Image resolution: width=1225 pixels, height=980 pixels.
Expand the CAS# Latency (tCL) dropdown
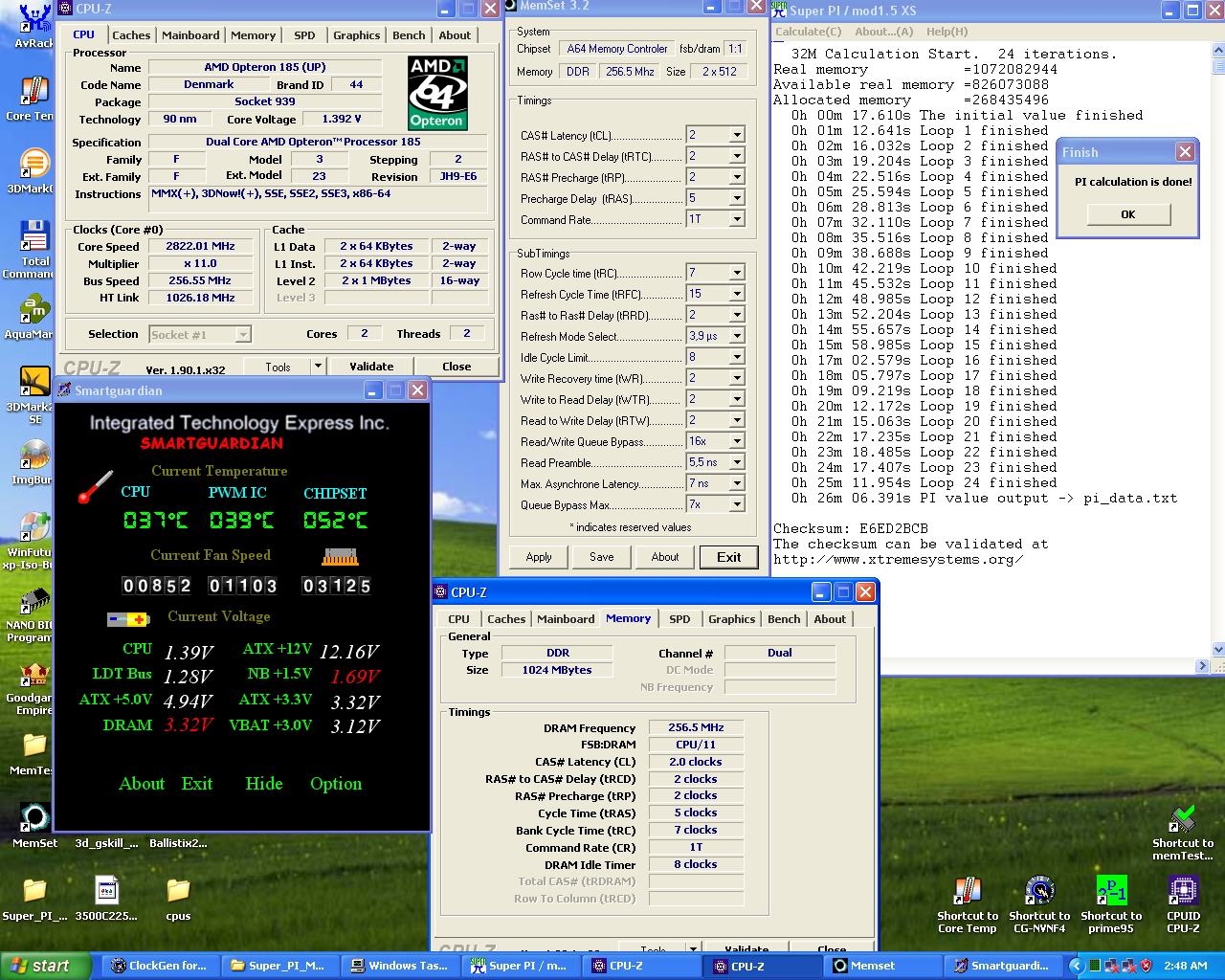point(736,135)
